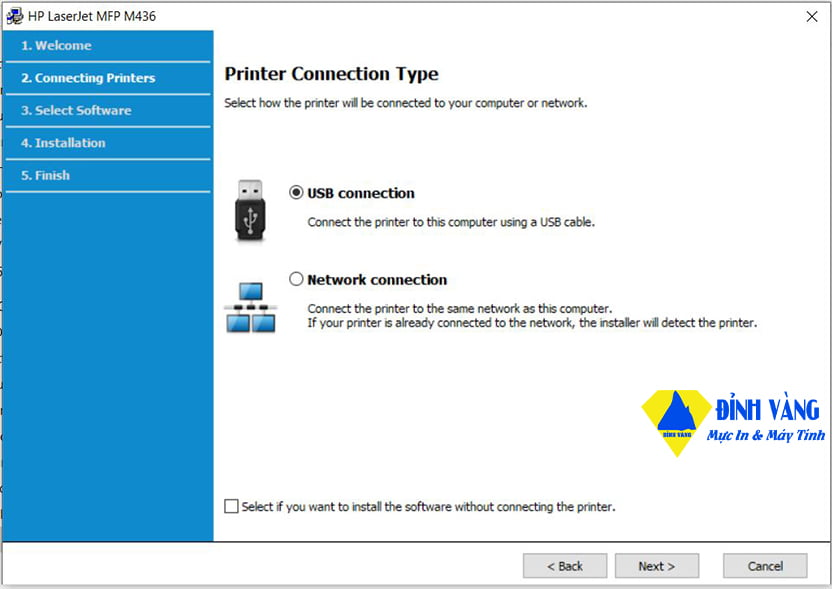The width and height of the screenshot is (832, 589).
Task: Open step 5. Finish
Action: point(107,175)
